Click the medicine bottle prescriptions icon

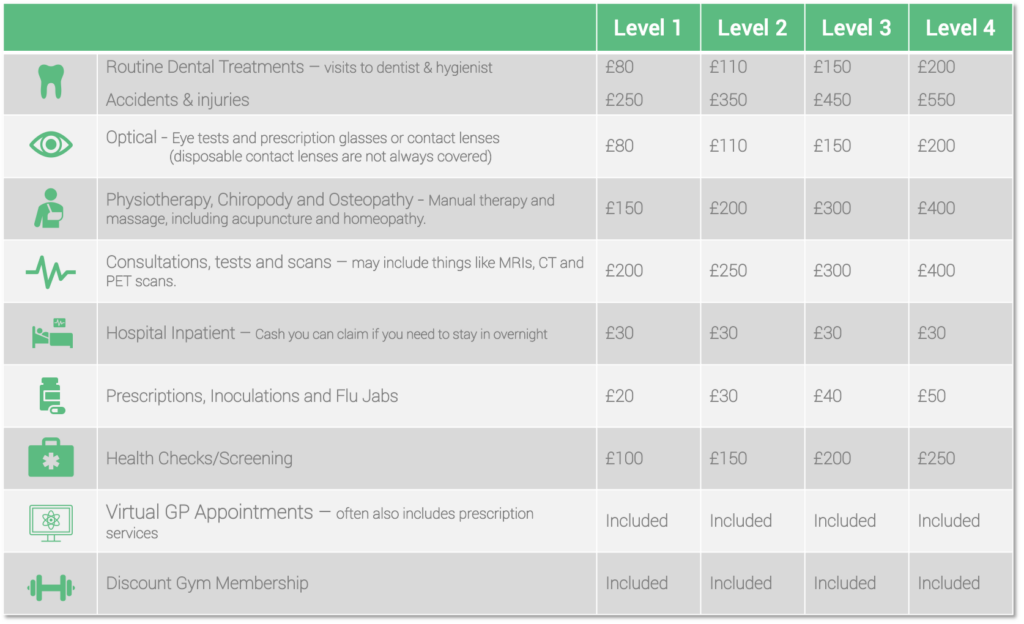[52, 396]
